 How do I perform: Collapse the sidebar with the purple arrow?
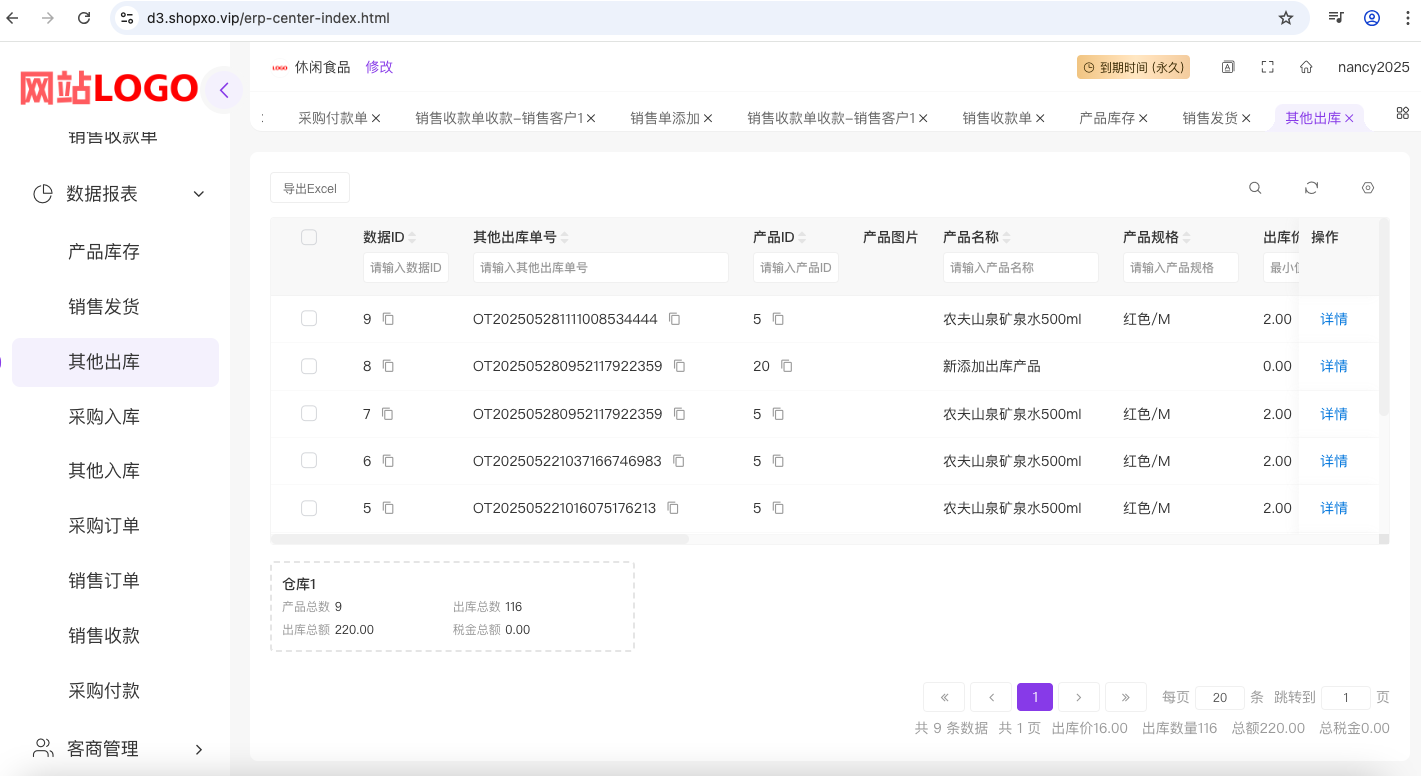[224, 90]
